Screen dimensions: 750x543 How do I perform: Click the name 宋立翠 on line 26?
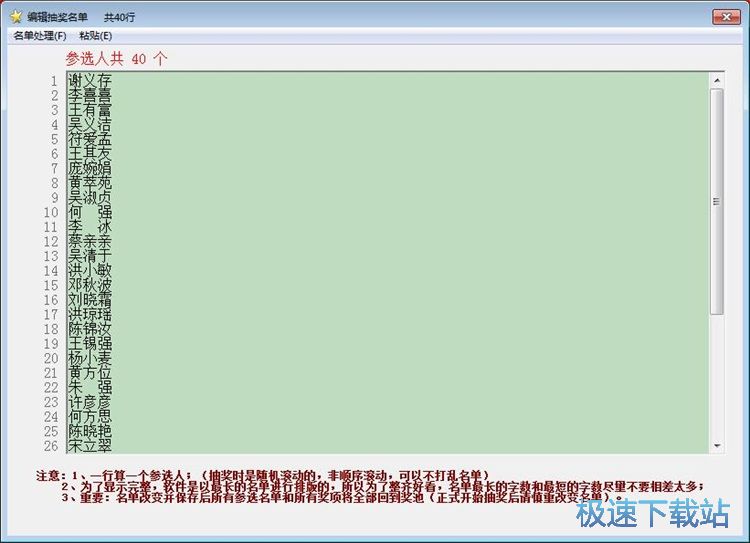coord(90,445)
